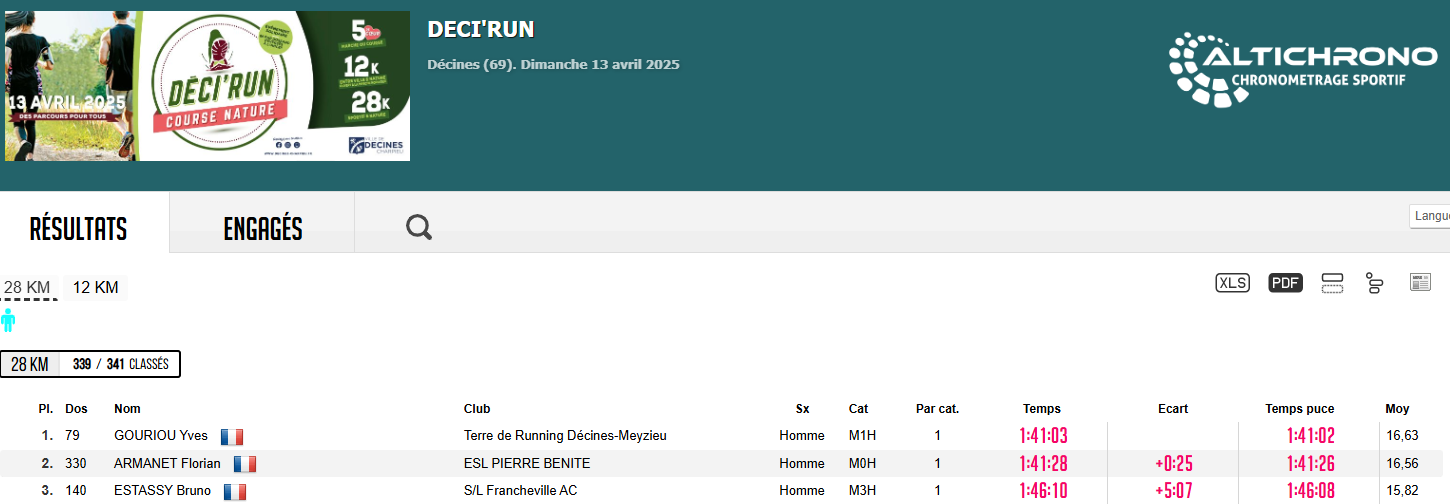Screen dimensions: 1450x504
Task: Click the DECI'RUN event title
Action: tap(481, 30)
